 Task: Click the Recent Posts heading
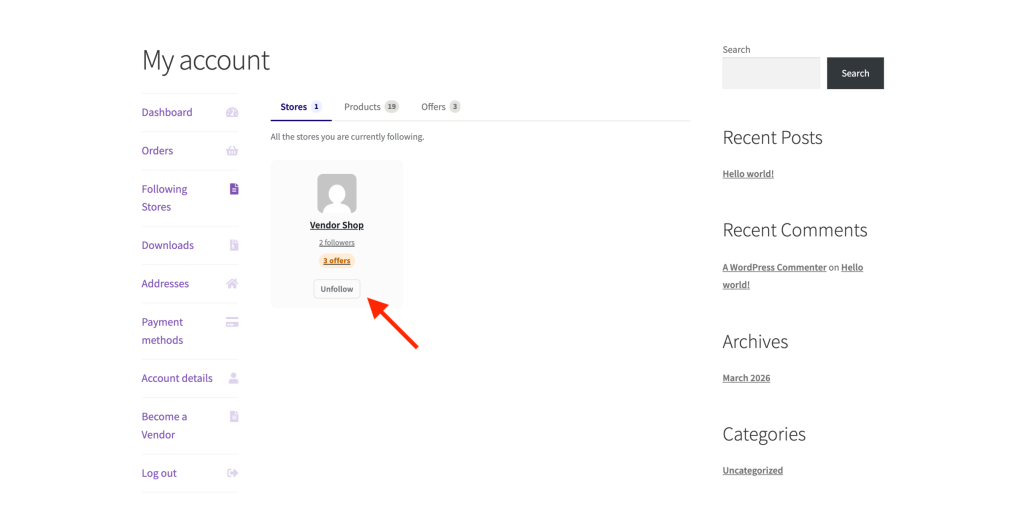[773, 138]
